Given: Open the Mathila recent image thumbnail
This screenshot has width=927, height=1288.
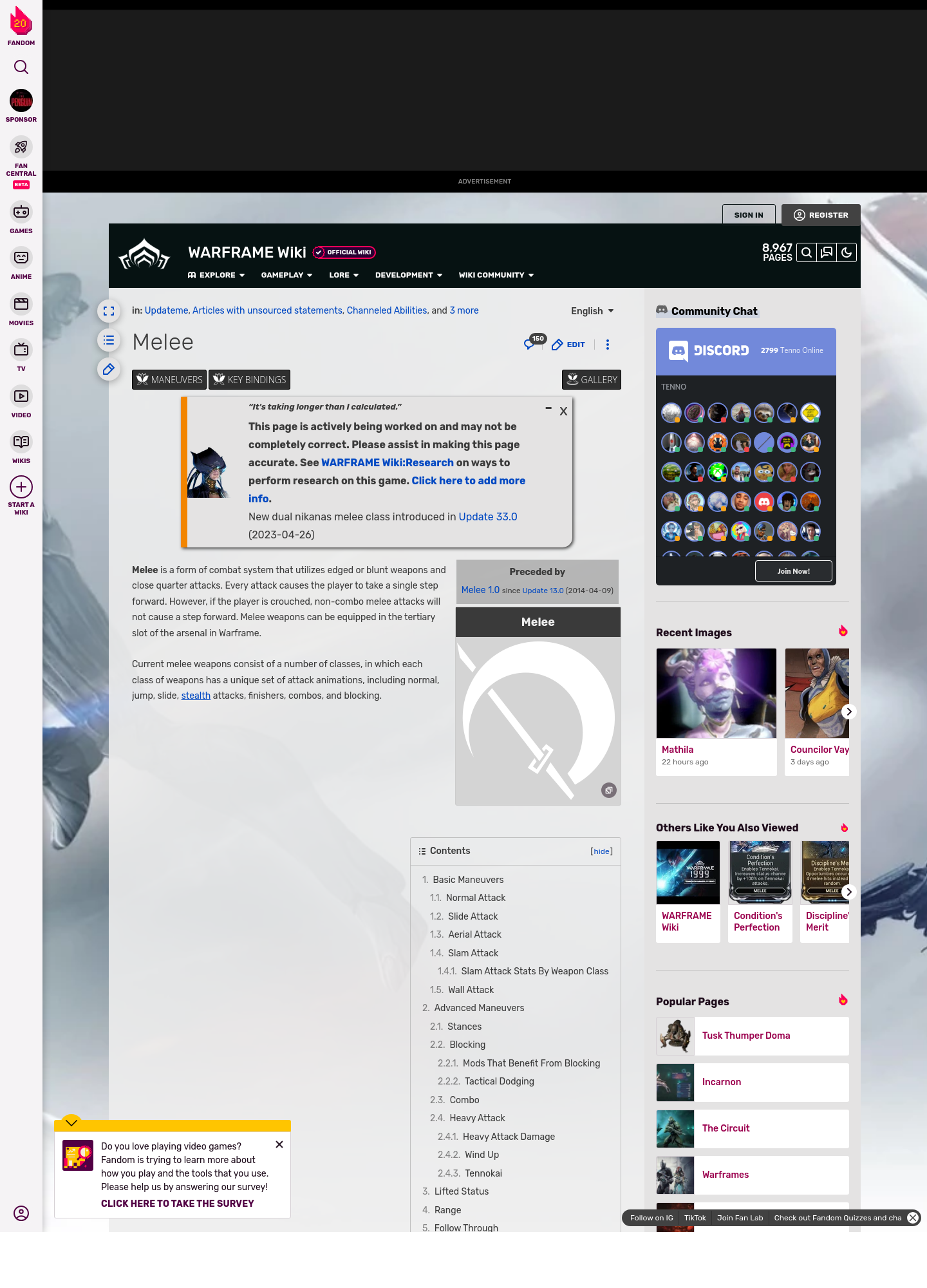Looking at the screenshot, I should point(716,693).
